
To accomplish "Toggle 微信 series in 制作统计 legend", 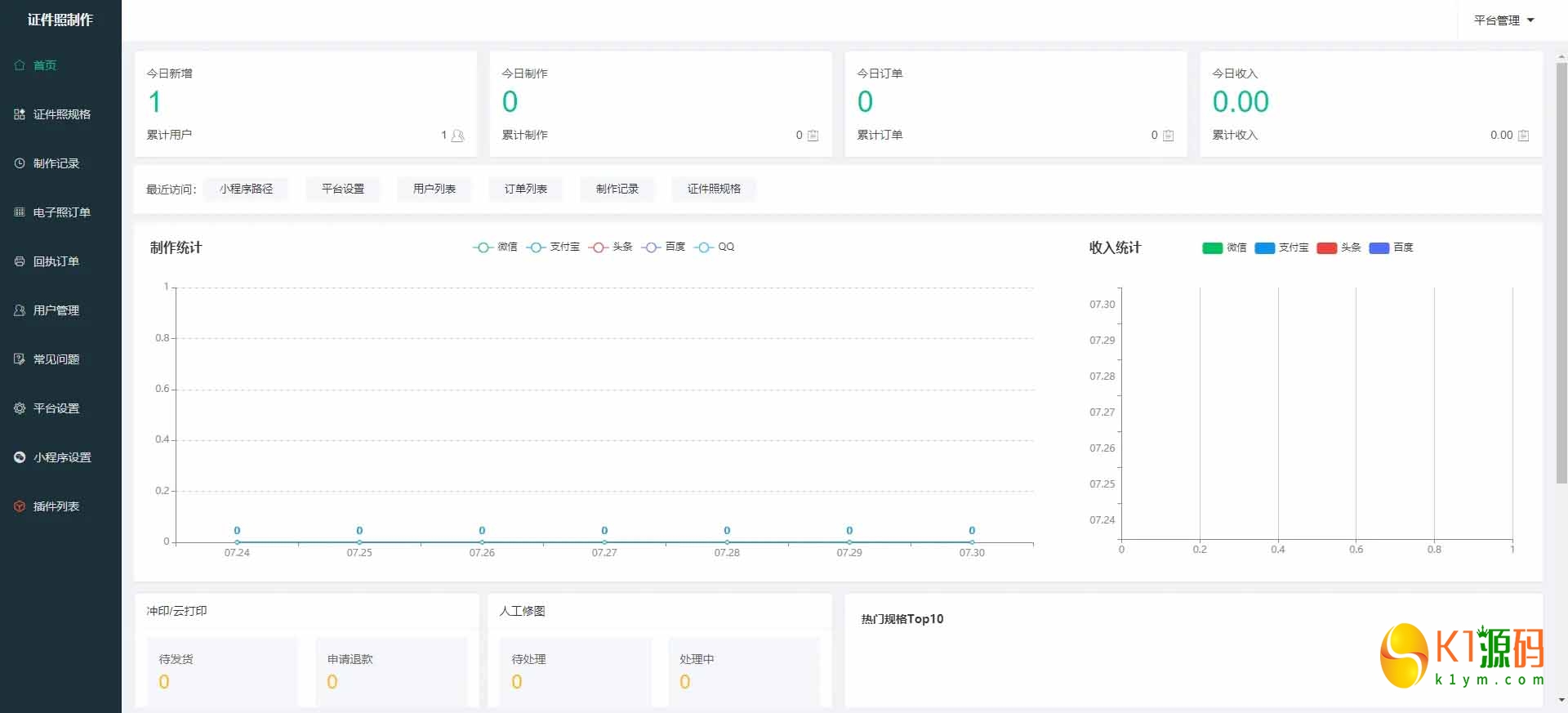I will (495, 247).
